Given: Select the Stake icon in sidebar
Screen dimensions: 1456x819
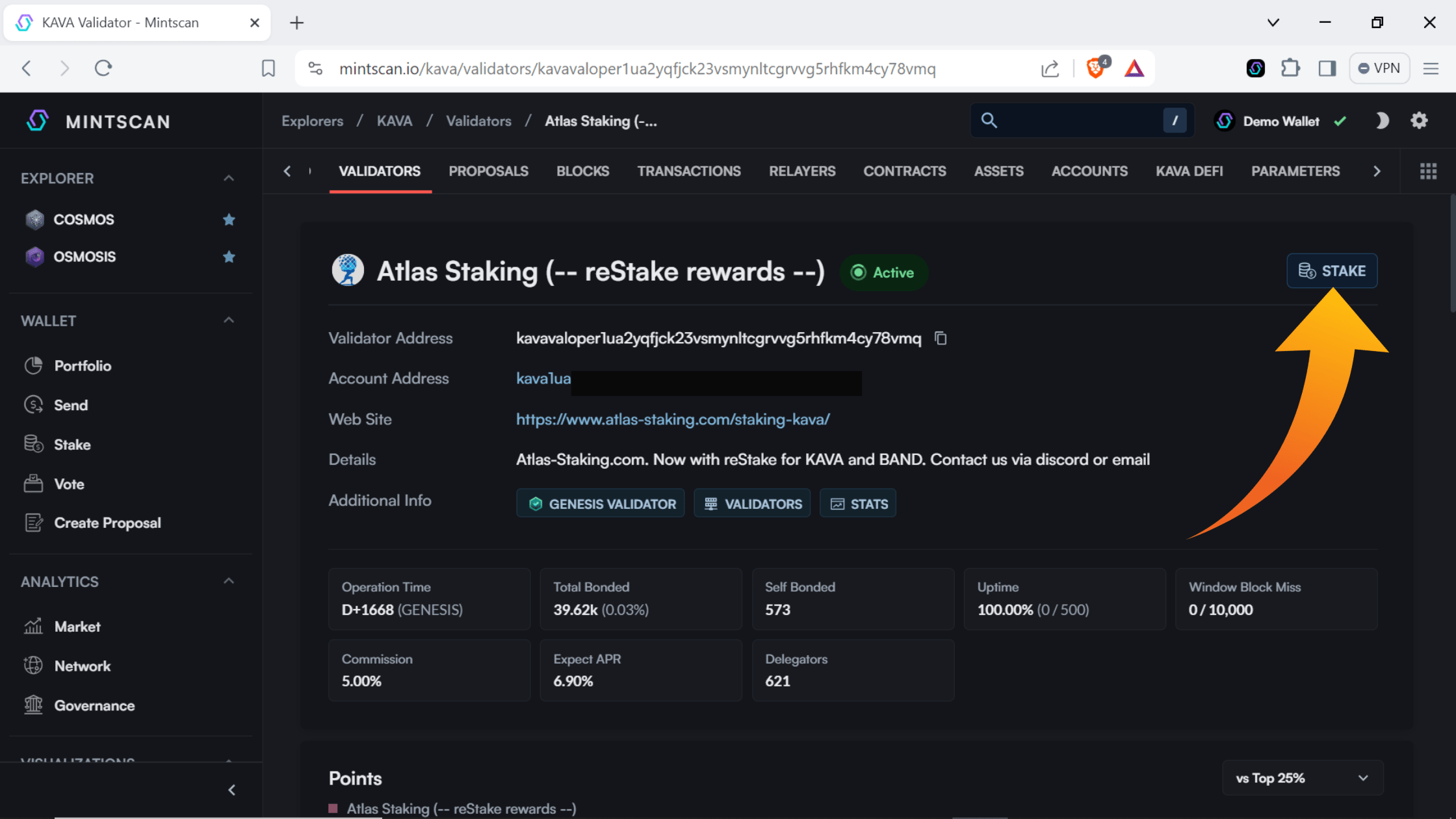Looking at the screenshot, I should click(33, 444).
